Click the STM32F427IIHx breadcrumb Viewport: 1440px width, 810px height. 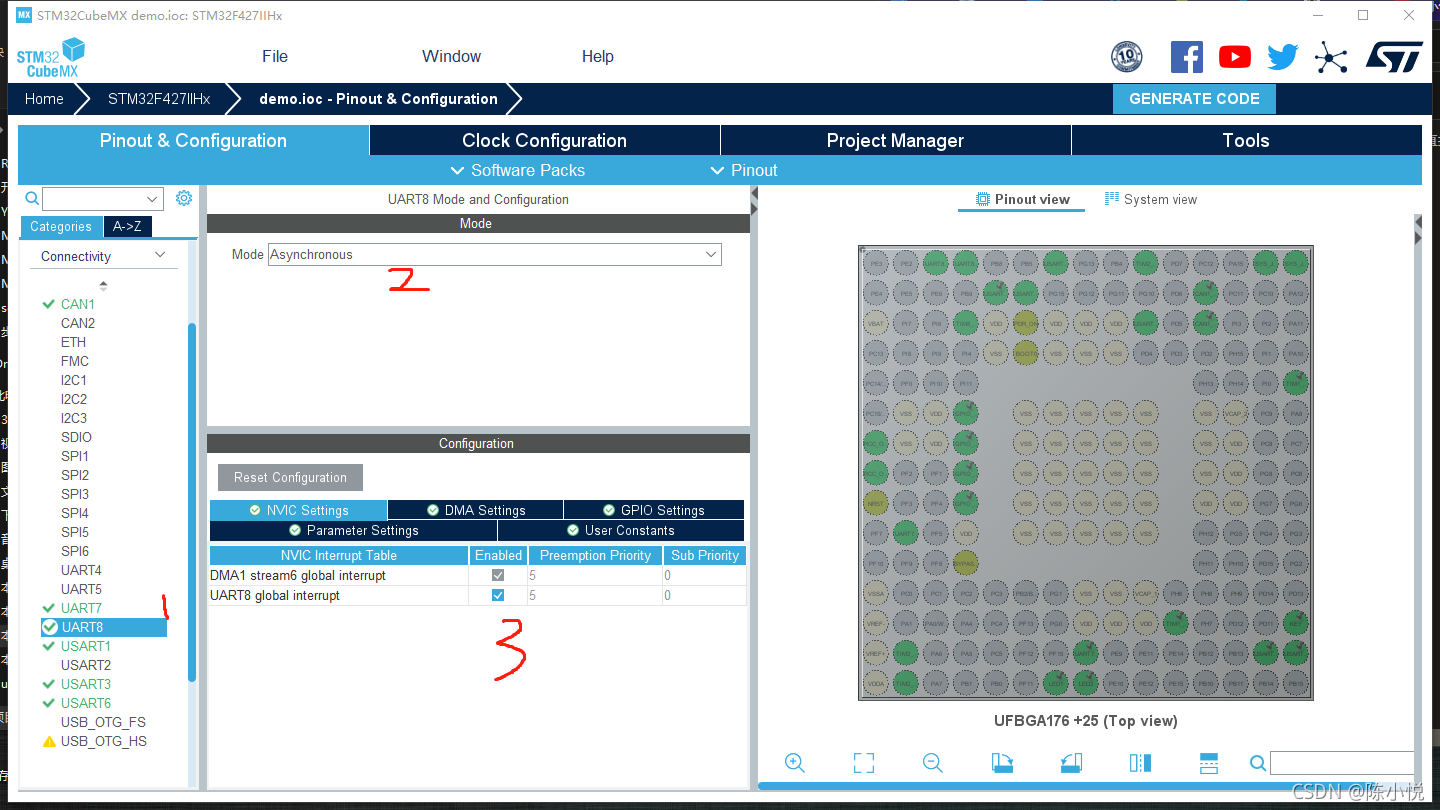click(159, 99)
